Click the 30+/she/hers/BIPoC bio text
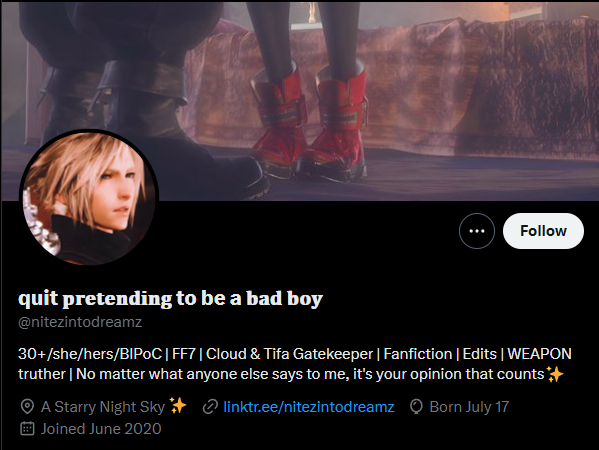The width and height of the screenshot is (599, 450). pyautogui.click(x=90, y=354)
